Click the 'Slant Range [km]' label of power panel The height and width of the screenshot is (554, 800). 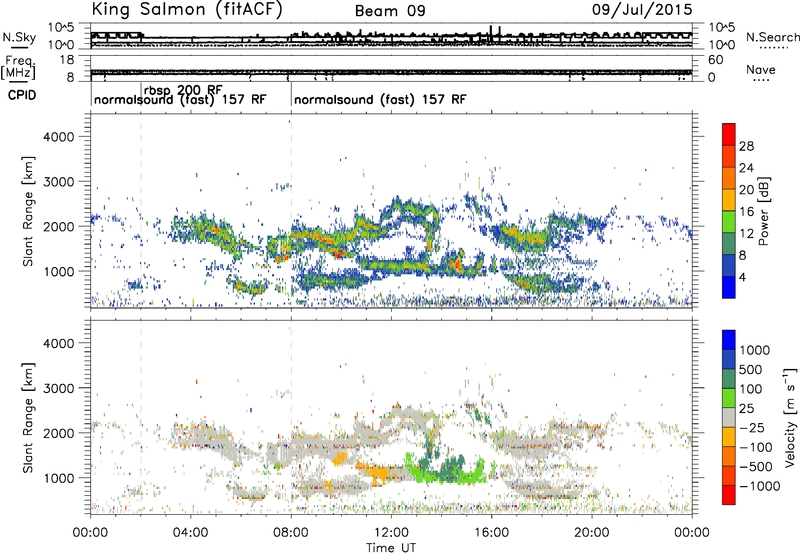tap(28, 211)
